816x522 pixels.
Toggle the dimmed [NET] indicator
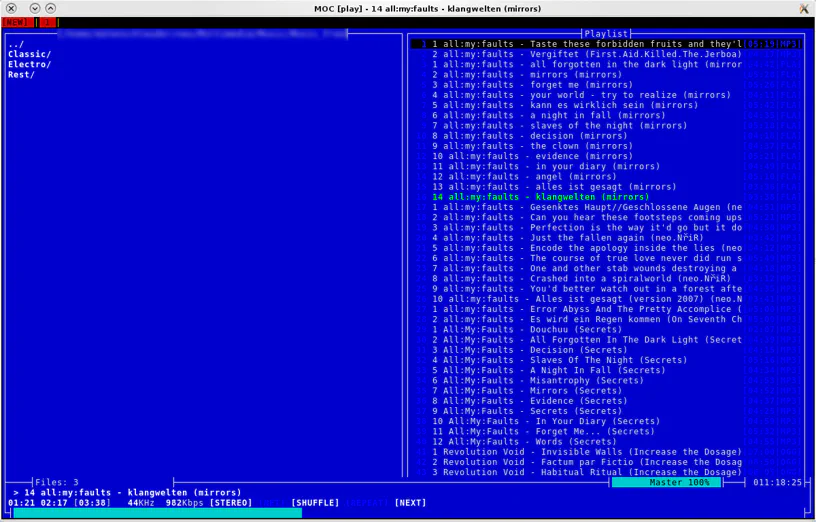pos(271,503)
